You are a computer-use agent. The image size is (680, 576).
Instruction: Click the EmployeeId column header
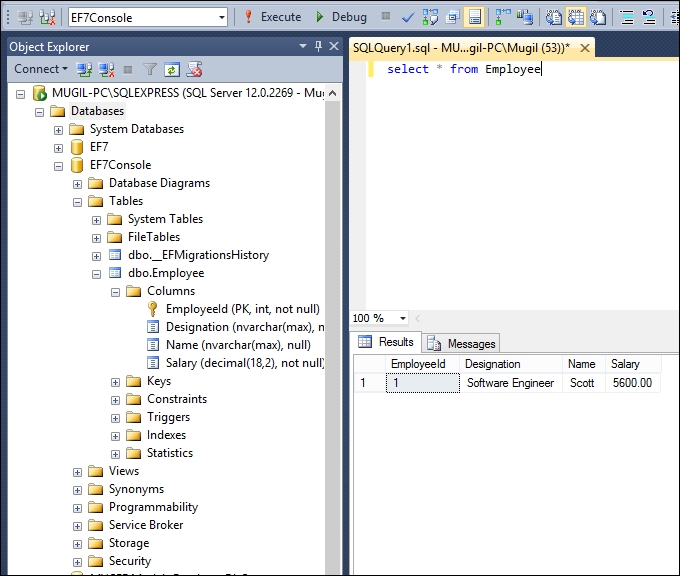[422, 363]
